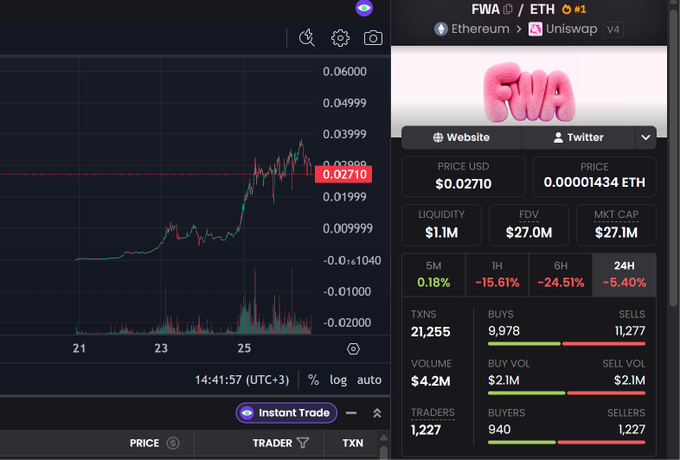Select the 24H timeframe tab
Image resolution: width=680 pixels, height=460 pixels.
point(624,275)
